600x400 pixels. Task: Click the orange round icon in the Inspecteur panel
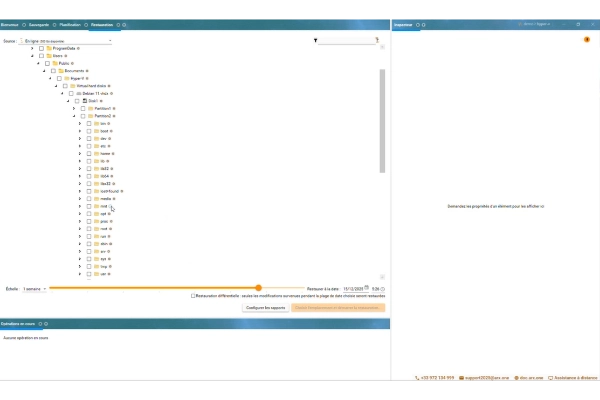tap(586, 40)
